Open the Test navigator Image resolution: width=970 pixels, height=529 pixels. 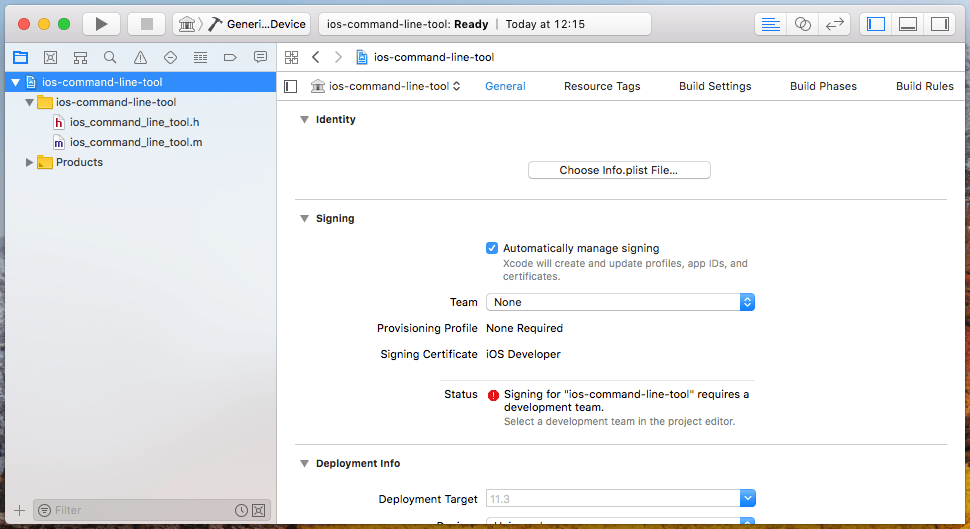170,58
